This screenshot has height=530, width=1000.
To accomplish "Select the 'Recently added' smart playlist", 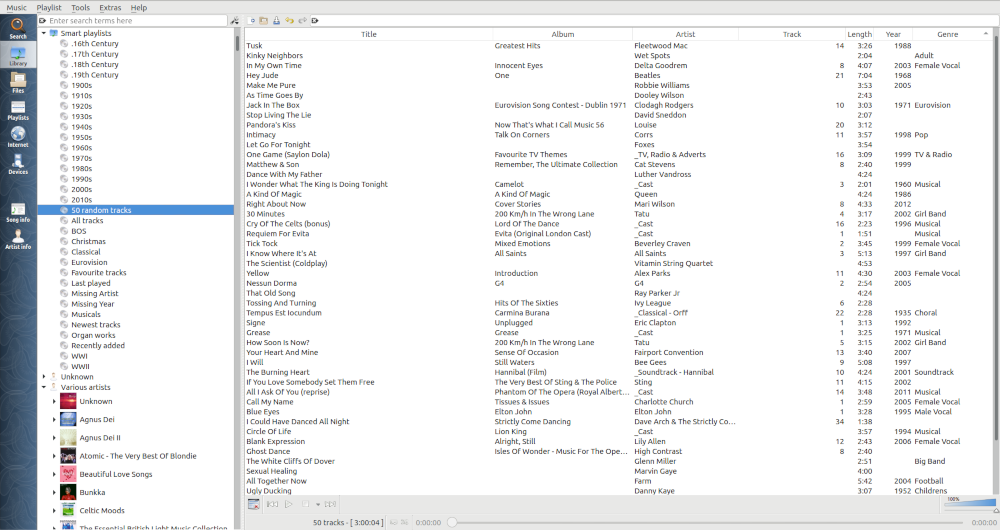I will (x=98, y=346).
